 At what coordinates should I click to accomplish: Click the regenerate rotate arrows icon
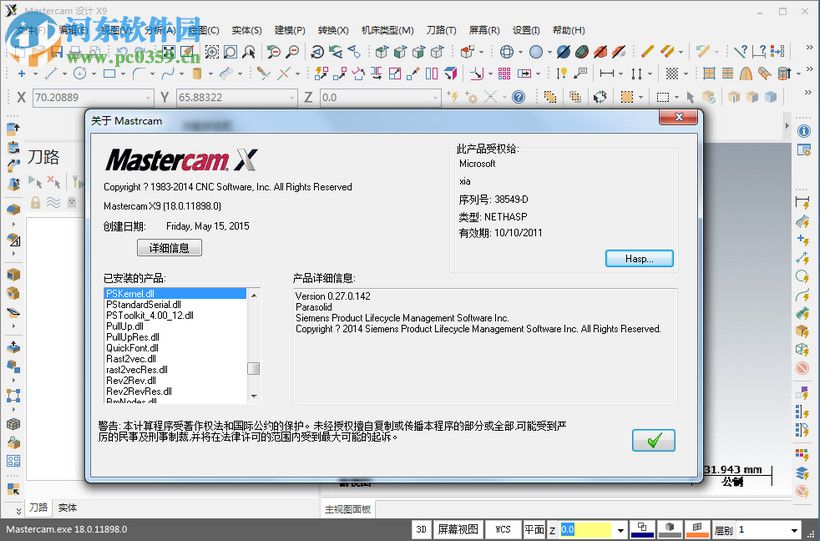pyautogui.click(x=600, y=97)
